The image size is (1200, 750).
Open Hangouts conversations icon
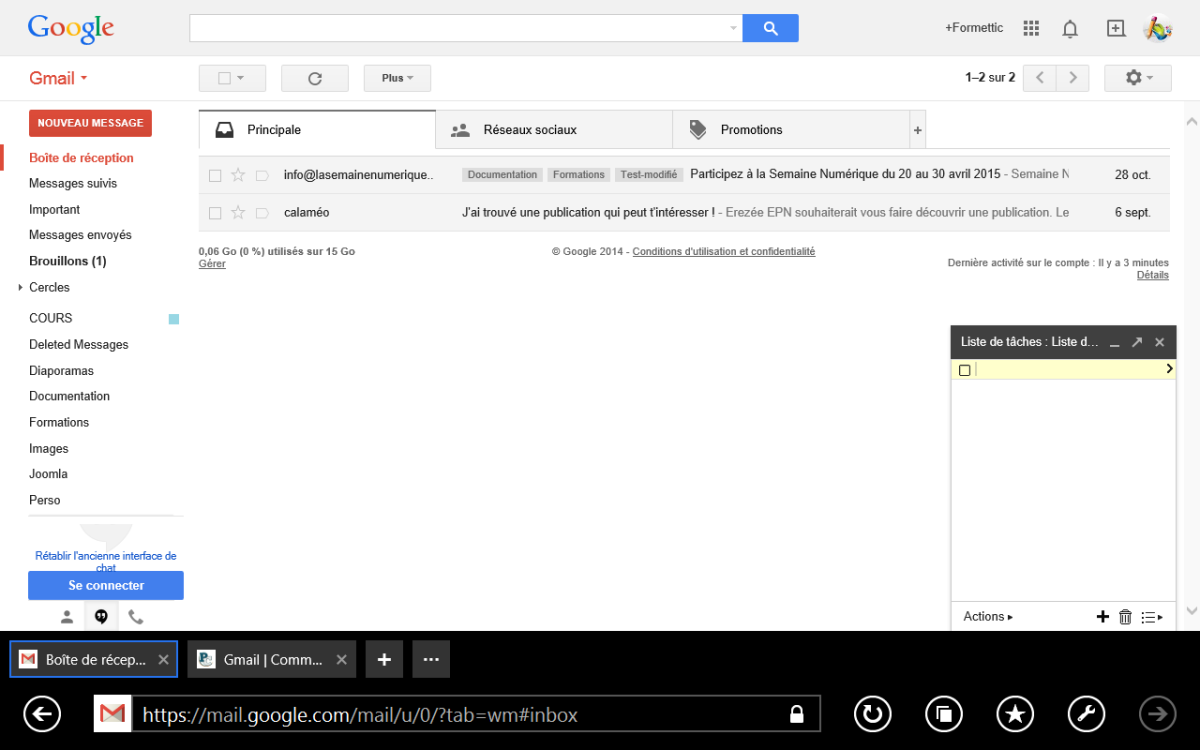coord(101,617)
